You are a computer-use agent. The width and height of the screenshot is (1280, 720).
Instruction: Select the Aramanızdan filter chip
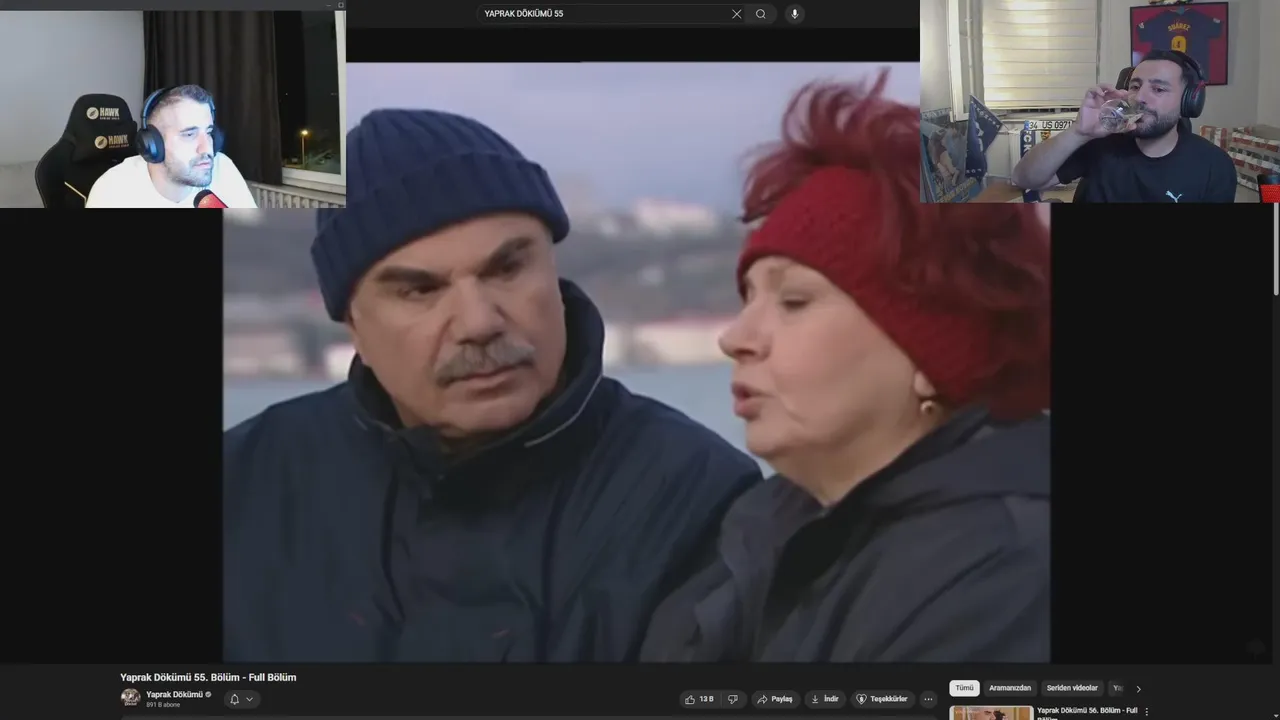[x=1010, y=688]
